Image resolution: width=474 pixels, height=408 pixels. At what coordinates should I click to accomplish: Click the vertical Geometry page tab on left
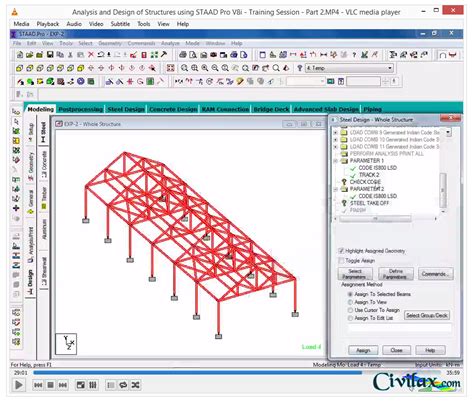coord(31,166)
